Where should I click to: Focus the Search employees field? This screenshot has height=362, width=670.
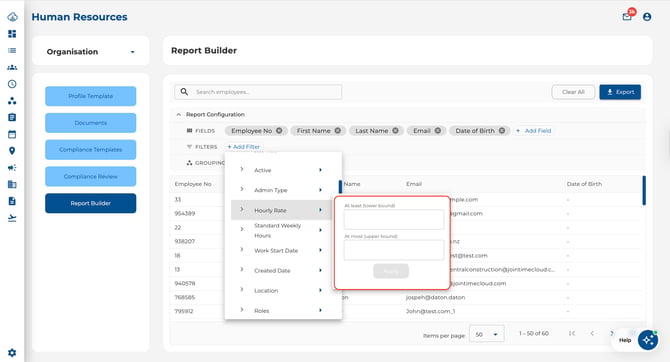[258, 92]
